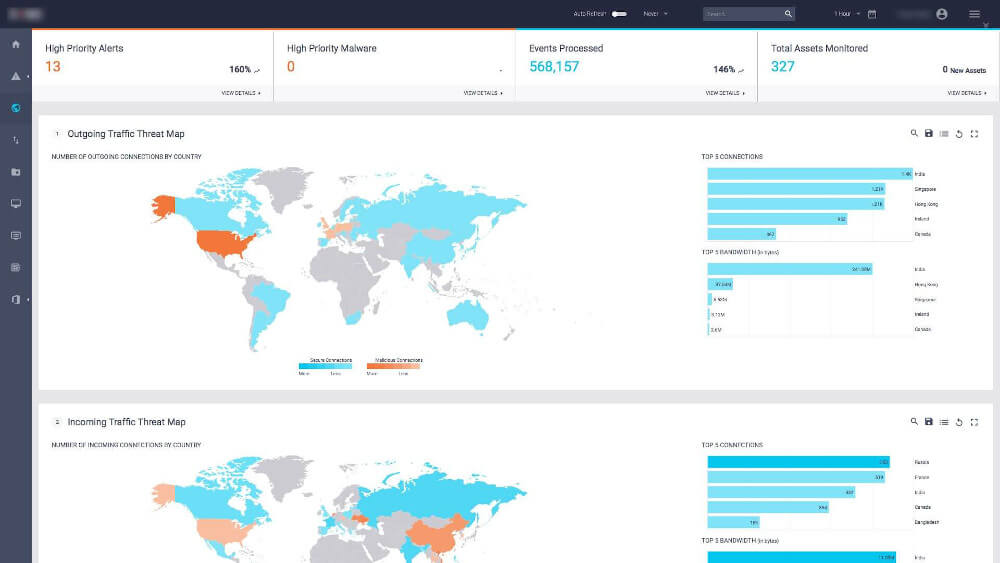The height and width of the screenshot is (563, 1000).
Task: Click the India bar in Top 5 Connections
Action: 810,174
